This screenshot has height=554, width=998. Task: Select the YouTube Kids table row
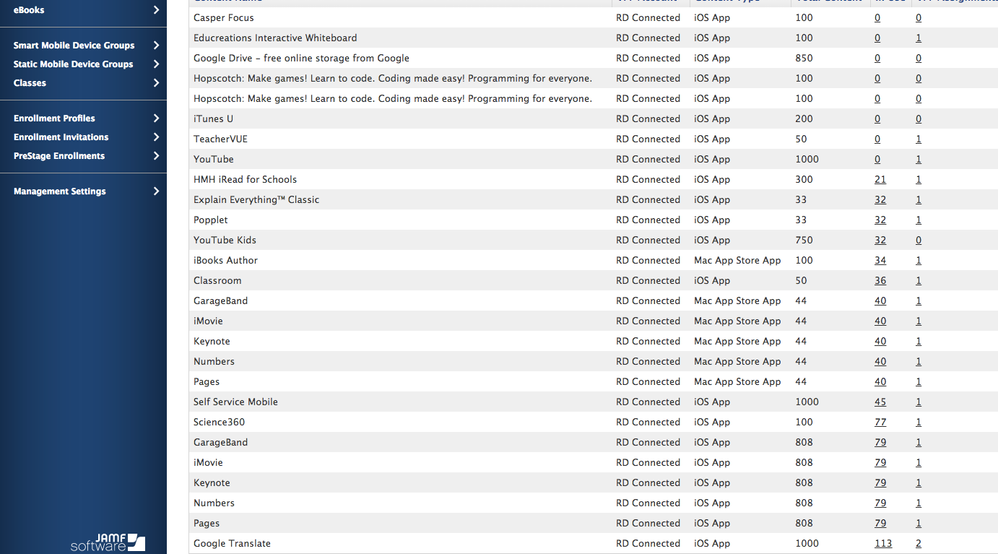pyautogui.click(x=593, y=240)
